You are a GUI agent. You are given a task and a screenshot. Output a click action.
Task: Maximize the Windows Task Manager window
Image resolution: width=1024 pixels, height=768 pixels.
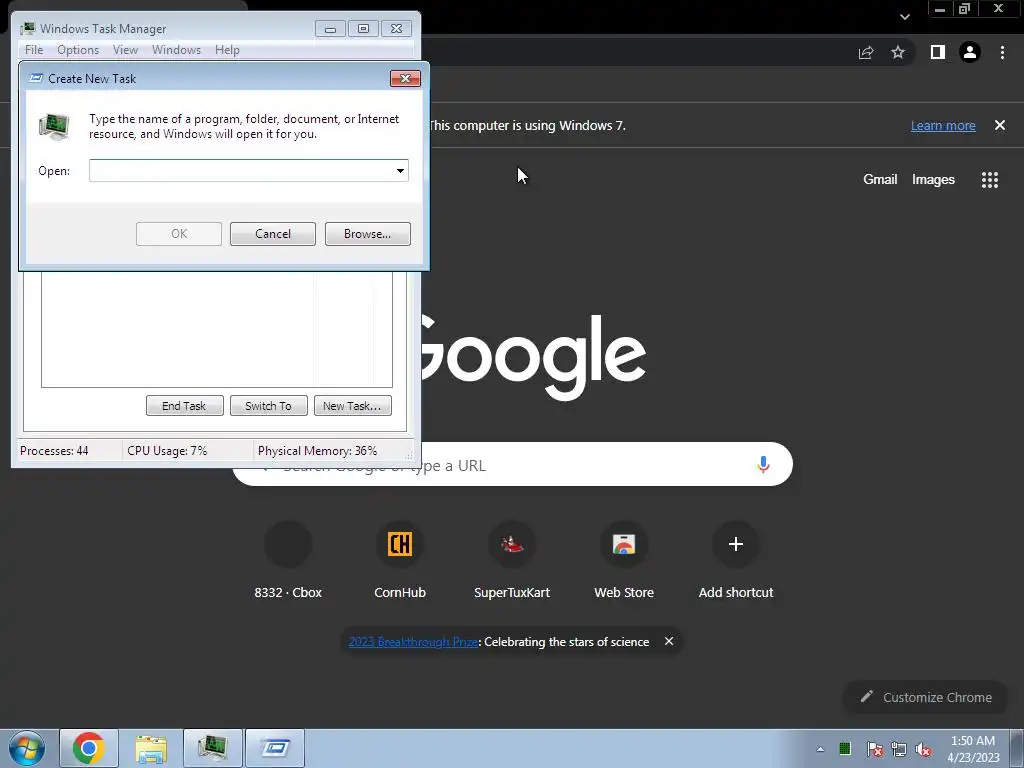363,29
